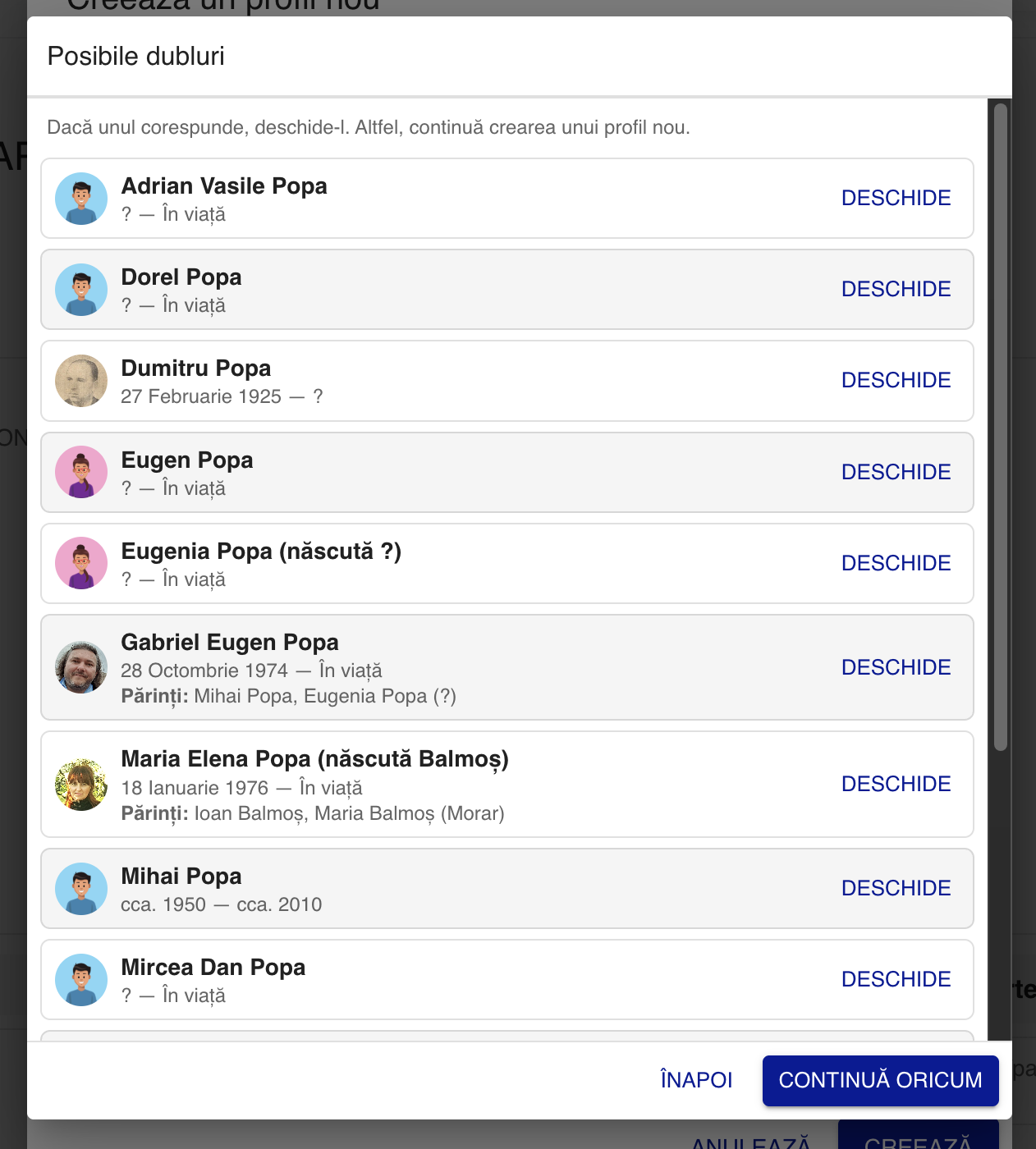Open Dumitru Popa's profile using Deschide

point(896,380)
